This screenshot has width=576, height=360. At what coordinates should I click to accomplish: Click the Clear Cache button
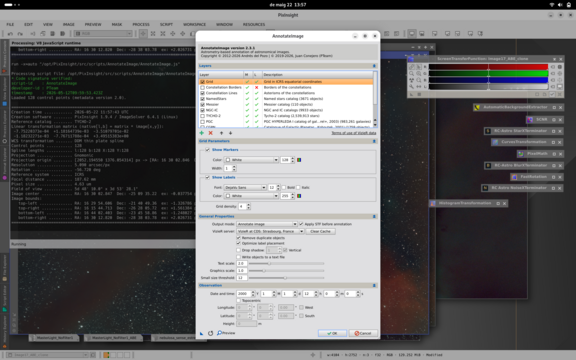tap(320, 231)
